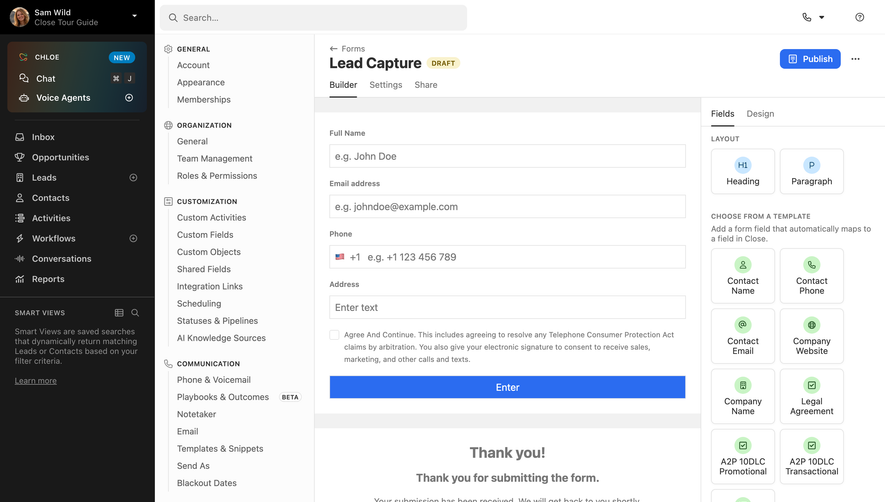Open AI Knowledge Sources settings
Screen dimensions: 885x502
tap(221, 338)
